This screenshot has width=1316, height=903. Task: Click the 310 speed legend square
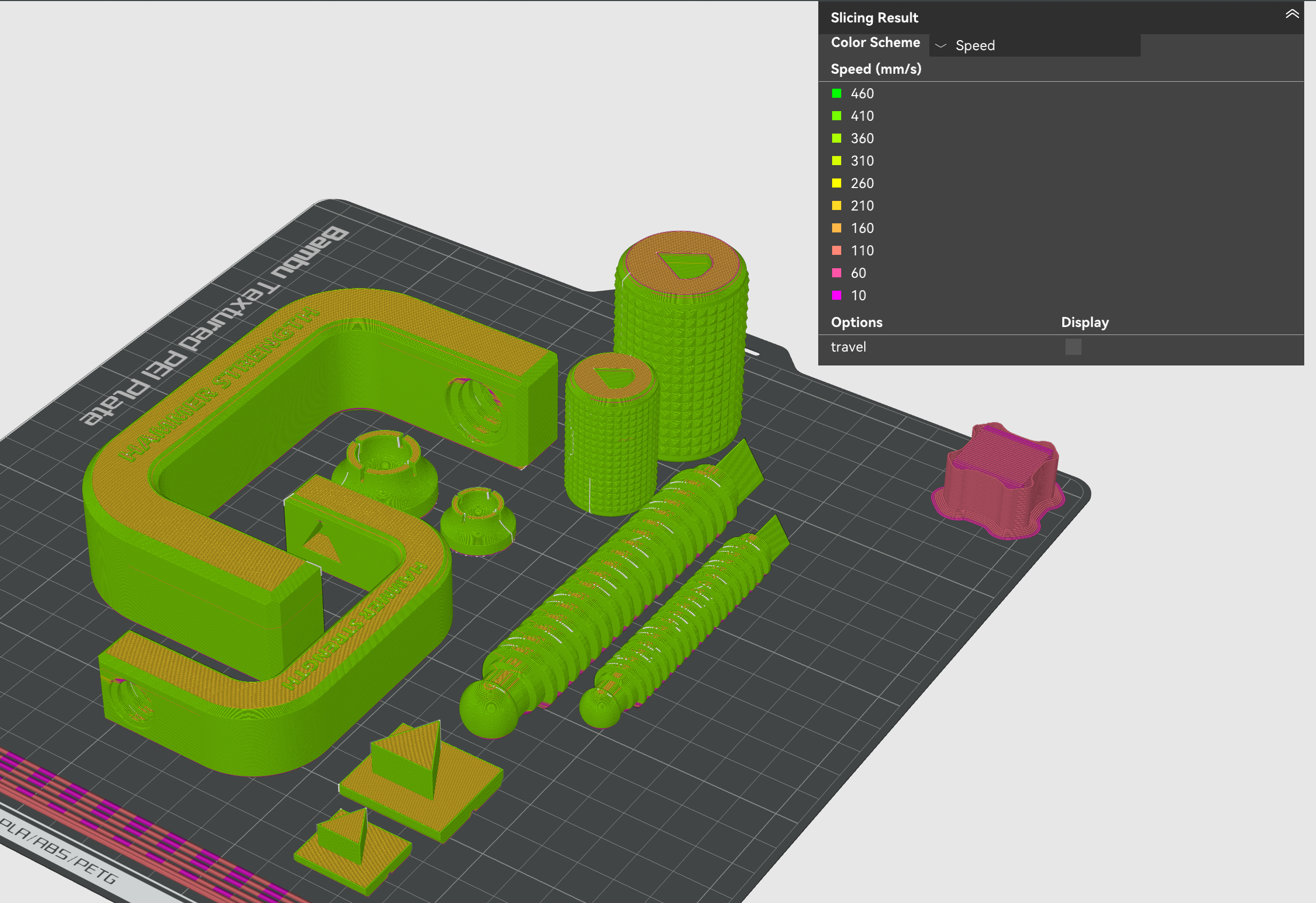click(837, 161)
